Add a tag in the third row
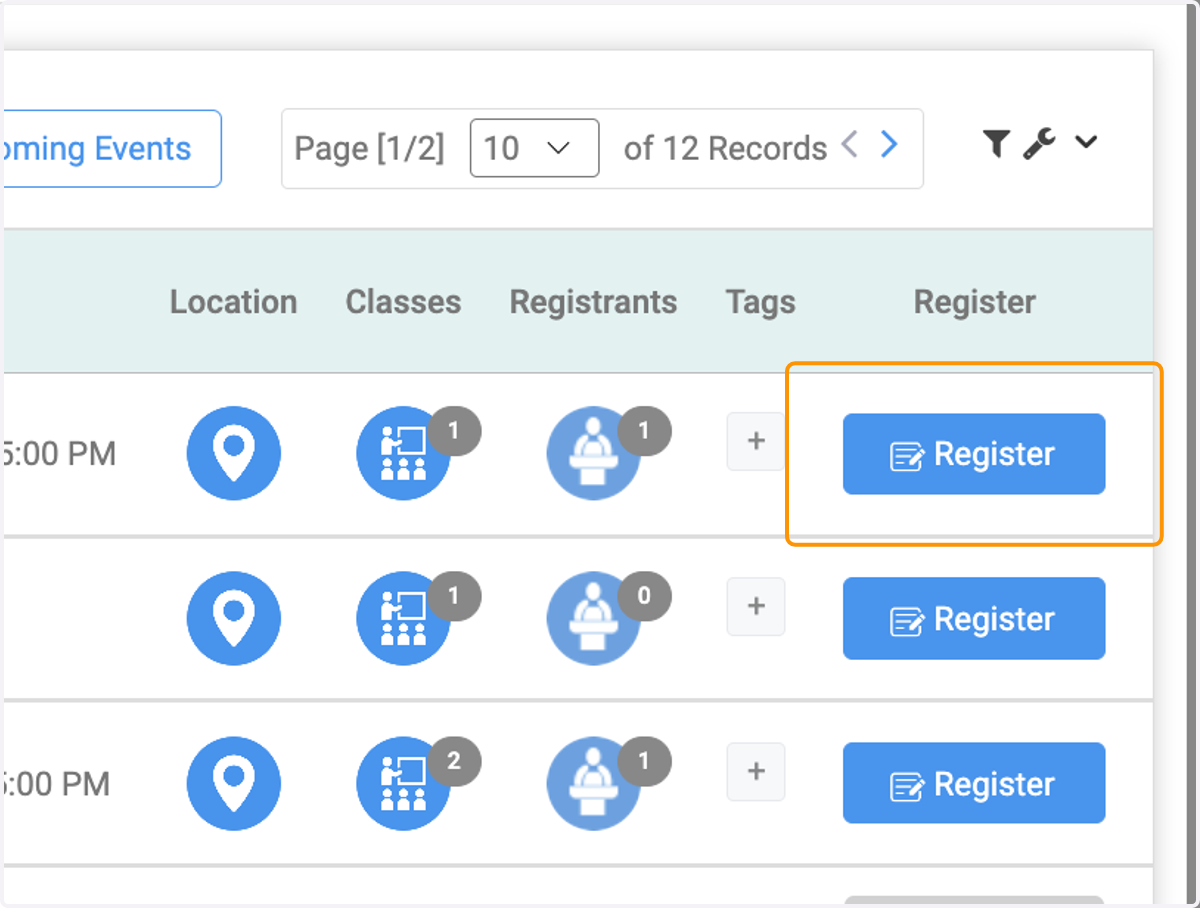Image resolution: width=1200 pixels, height=908 pixels. (x=756, y=771)
